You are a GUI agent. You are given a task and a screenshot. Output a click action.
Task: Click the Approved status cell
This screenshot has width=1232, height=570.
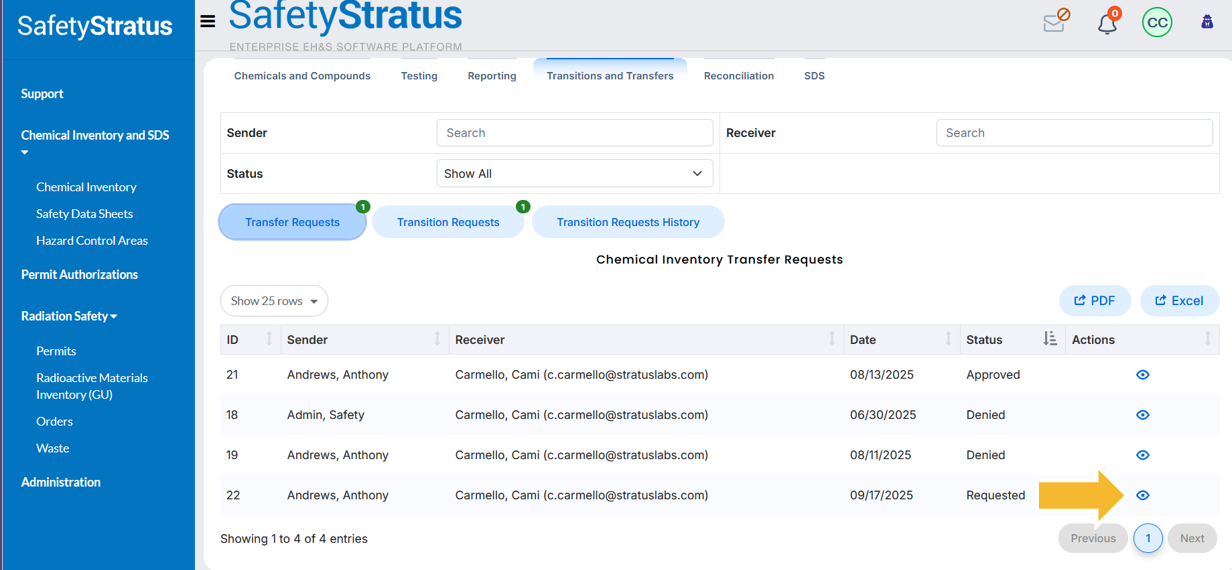pos(993,375)
